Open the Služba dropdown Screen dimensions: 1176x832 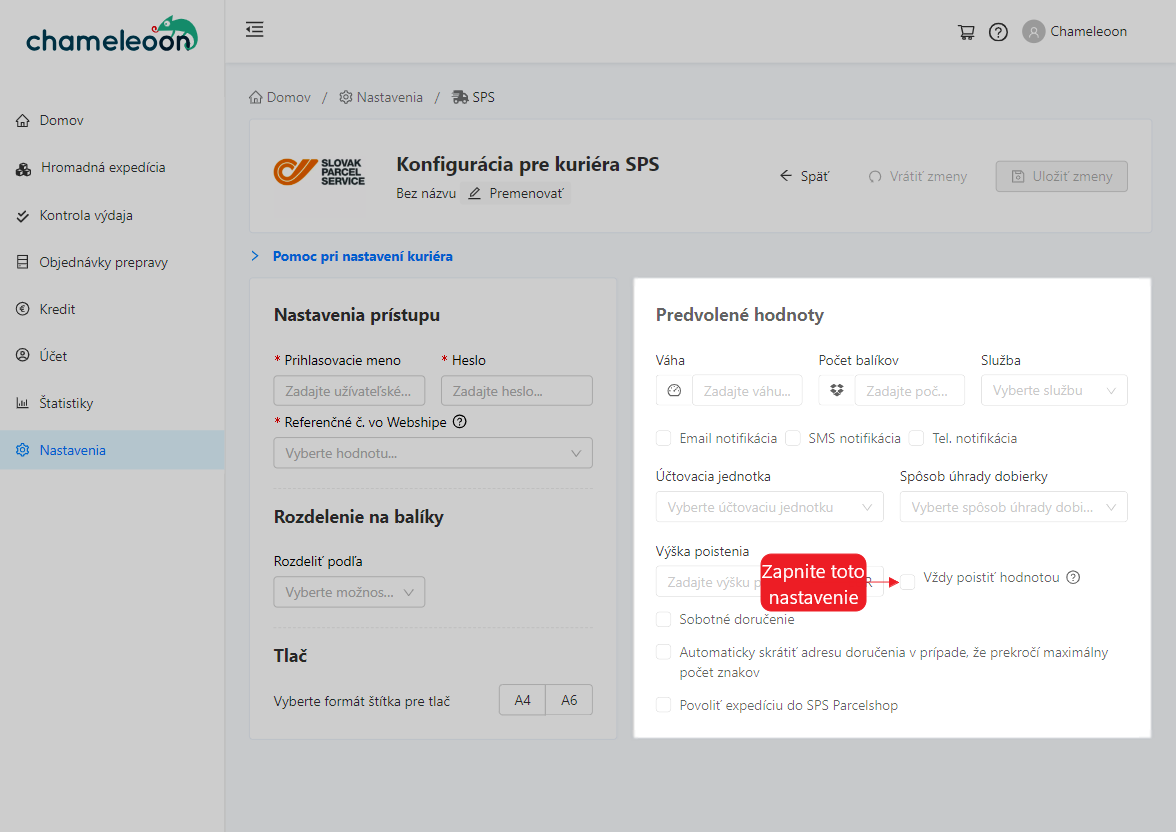(x=1054, y=391)
